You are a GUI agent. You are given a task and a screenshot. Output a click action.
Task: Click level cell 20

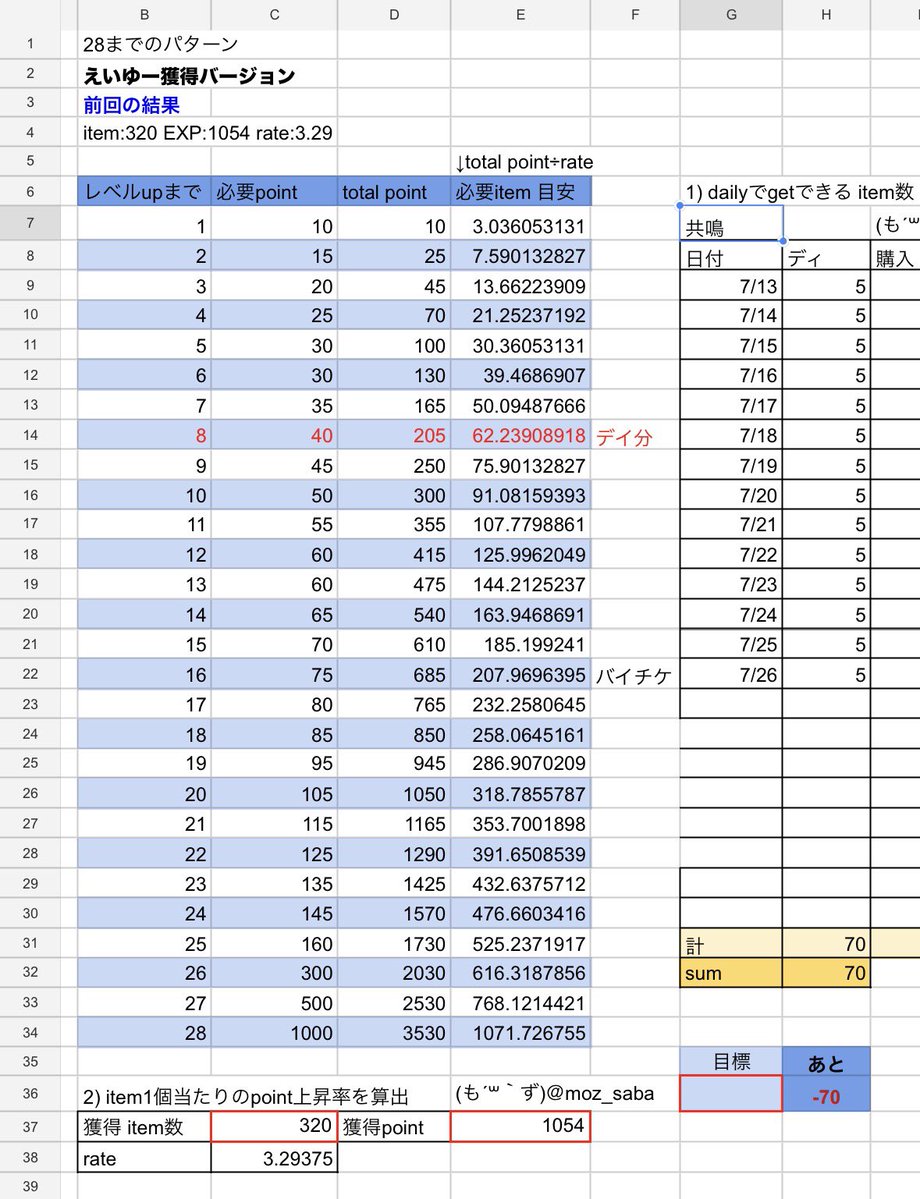[144, 794]
